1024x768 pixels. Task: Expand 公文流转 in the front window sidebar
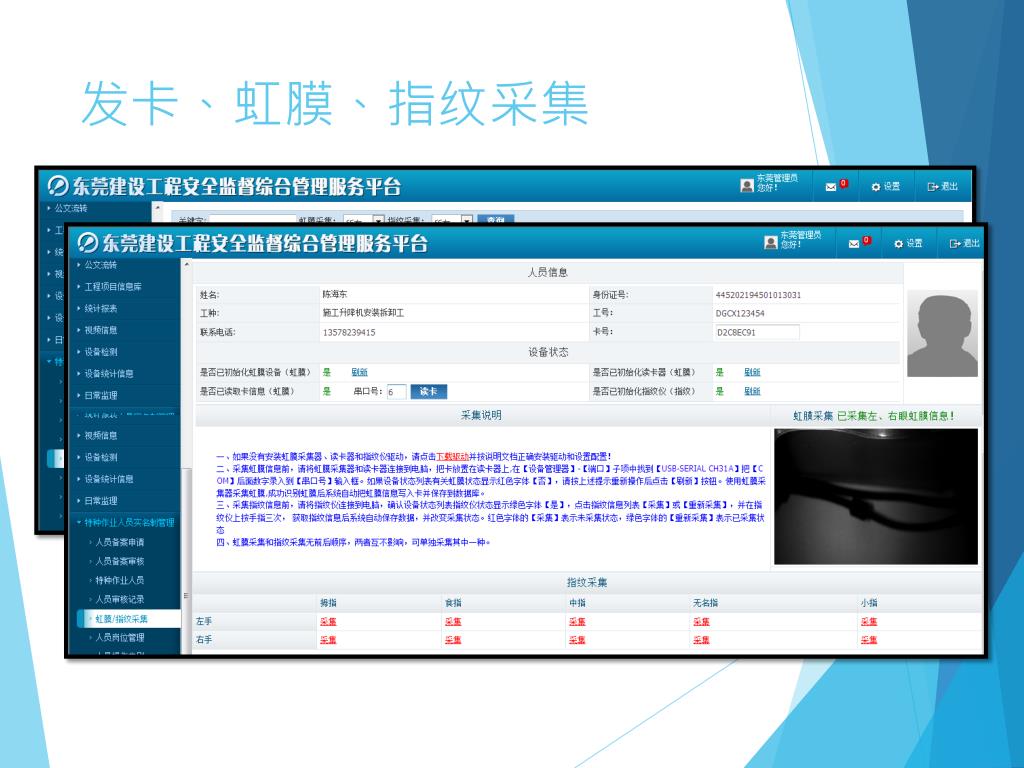[101, 264]
